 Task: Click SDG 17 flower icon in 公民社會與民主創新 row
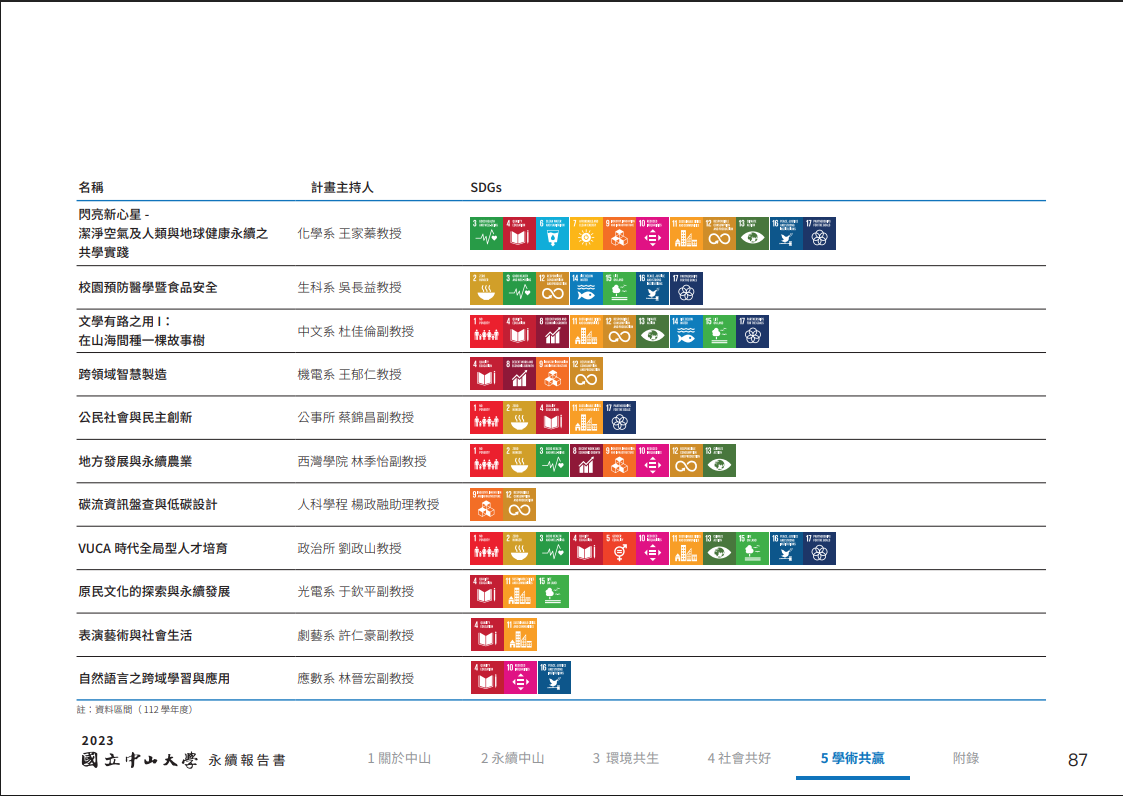point(619,418)
